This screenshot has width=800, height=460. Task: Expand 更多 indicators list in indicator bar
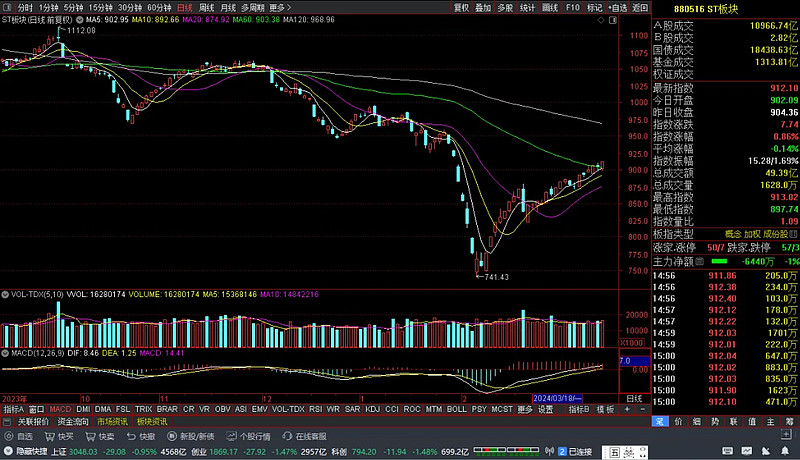pyautogui.click(x=525, y=409)
